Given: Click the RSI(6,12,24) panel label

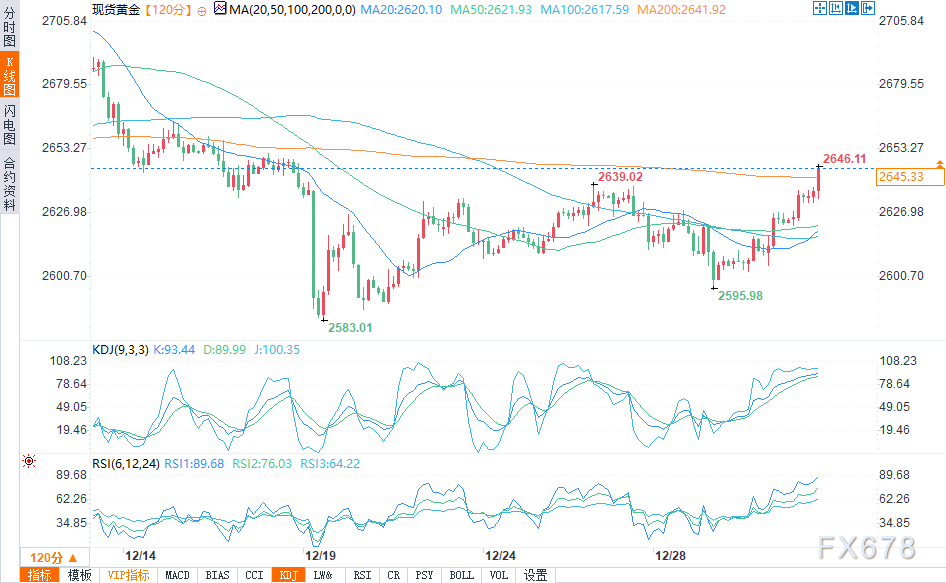Looking at the screenshot, I should coord(125,464).
